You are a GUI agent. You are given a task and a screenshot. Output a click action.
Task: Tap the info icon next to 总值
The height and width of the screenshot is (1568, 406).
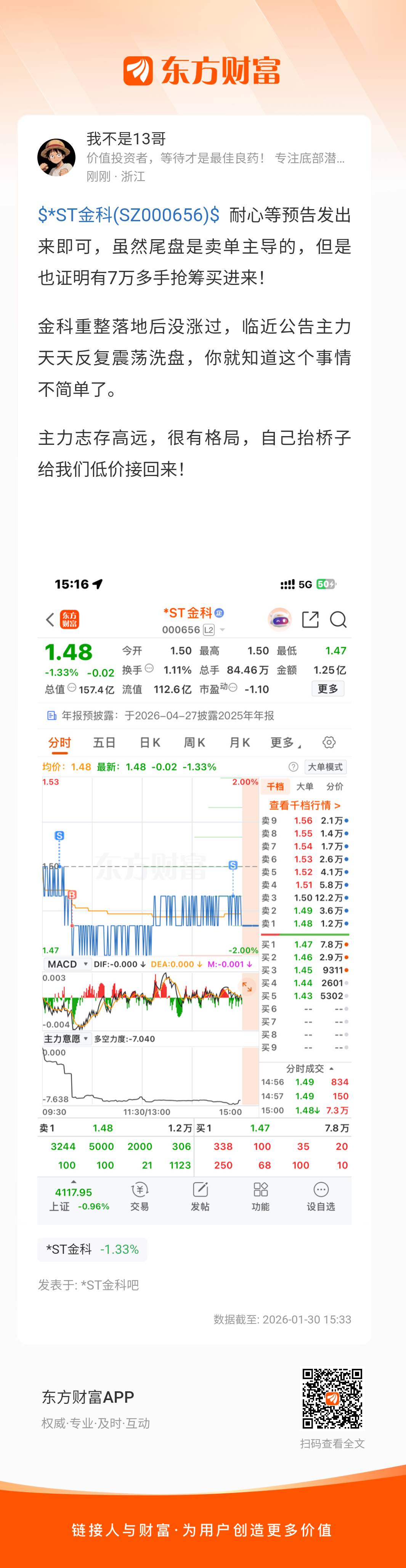(72, 687)
